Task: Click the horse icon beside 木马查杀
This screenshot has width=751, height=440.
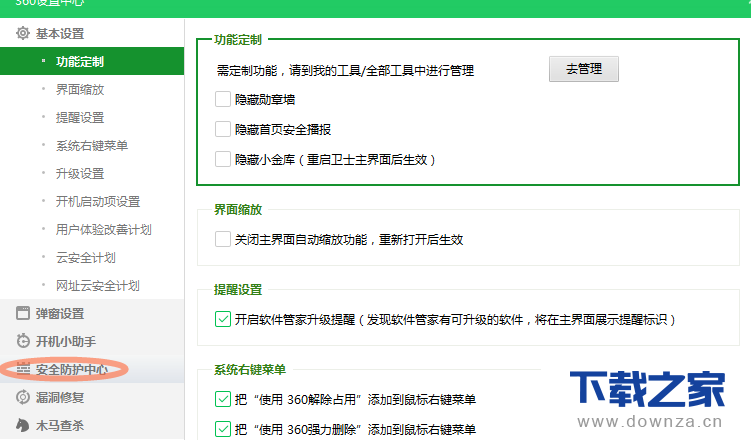Action: point(23,425)
